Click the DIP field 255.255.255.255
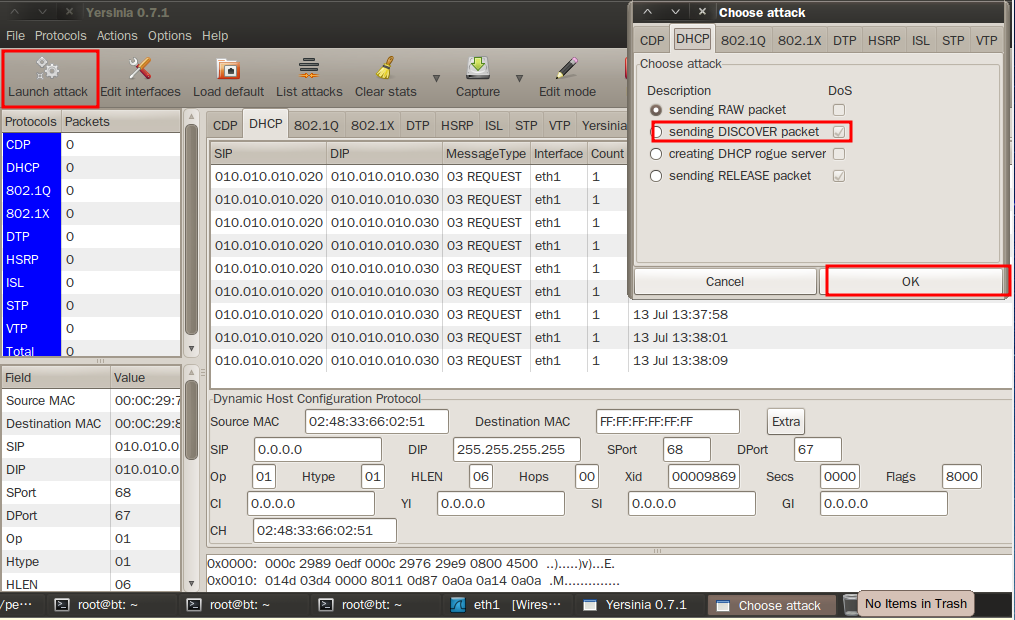The width and height of the screenshot is (1015, 620). point(517,449)
